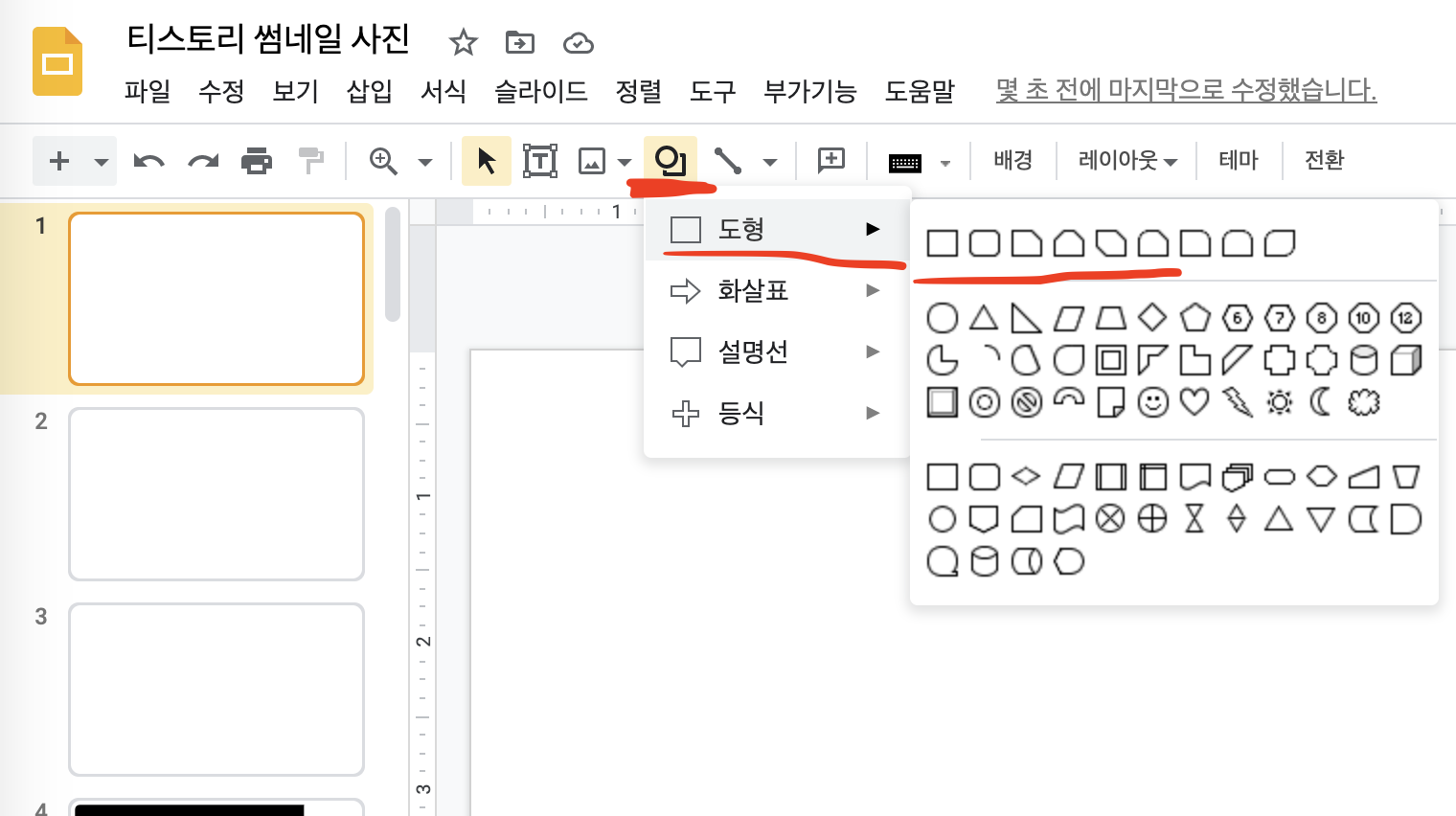This screenshot has width=1456, height=816.
Task: Check the cloud save status icon
Action: pos(579,43)
